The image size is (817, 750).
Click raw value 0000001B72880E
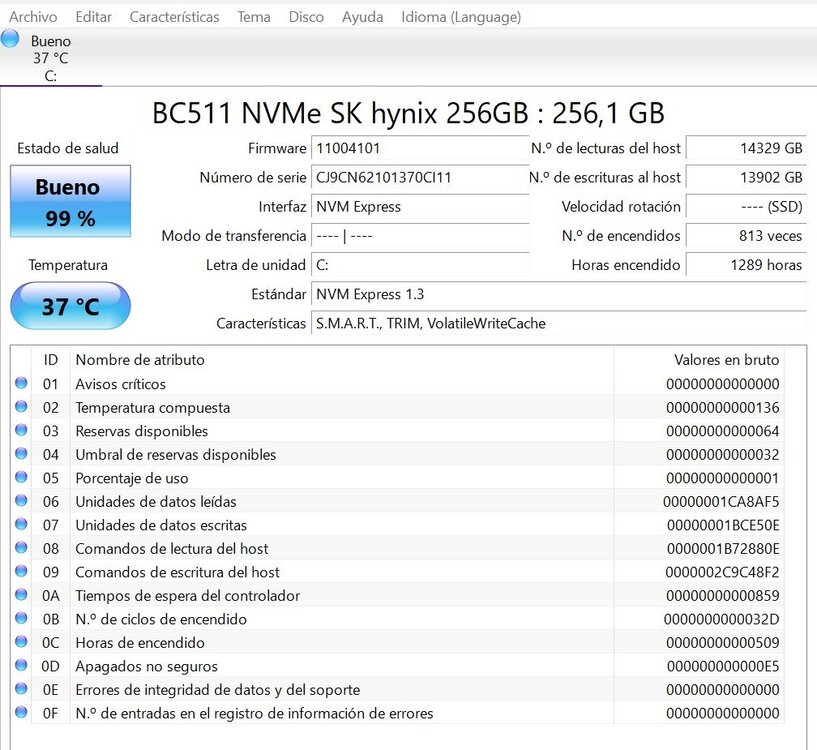(723, 549)
